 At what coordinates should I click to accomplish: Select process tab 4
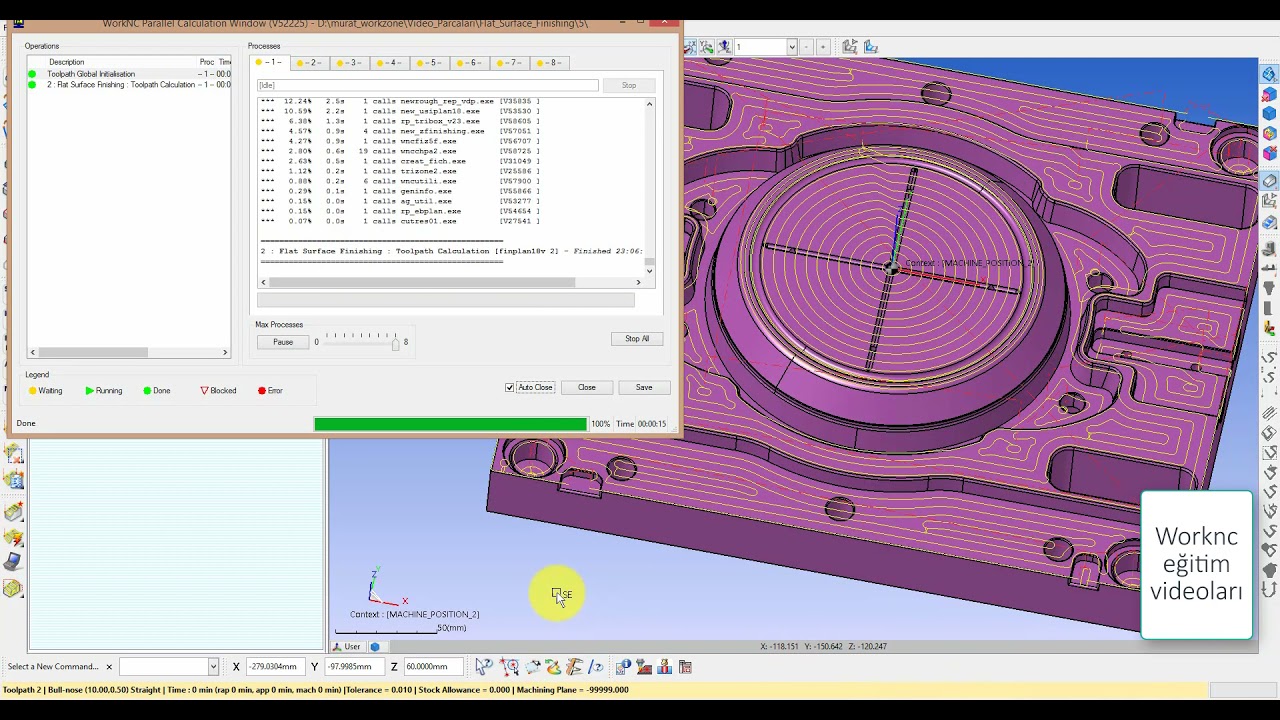coord(390,63)
